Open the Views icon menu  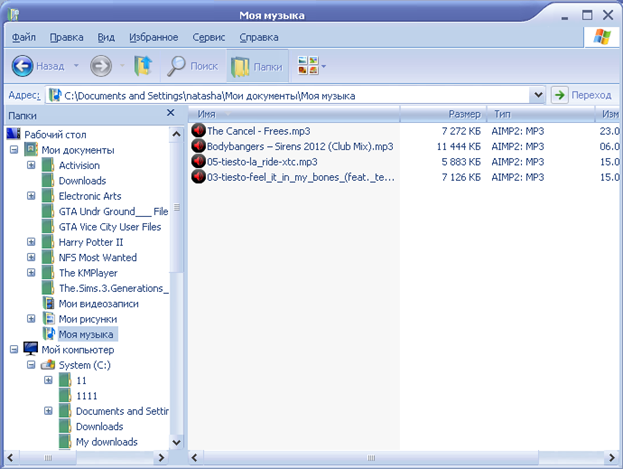(x=308, y=66)
